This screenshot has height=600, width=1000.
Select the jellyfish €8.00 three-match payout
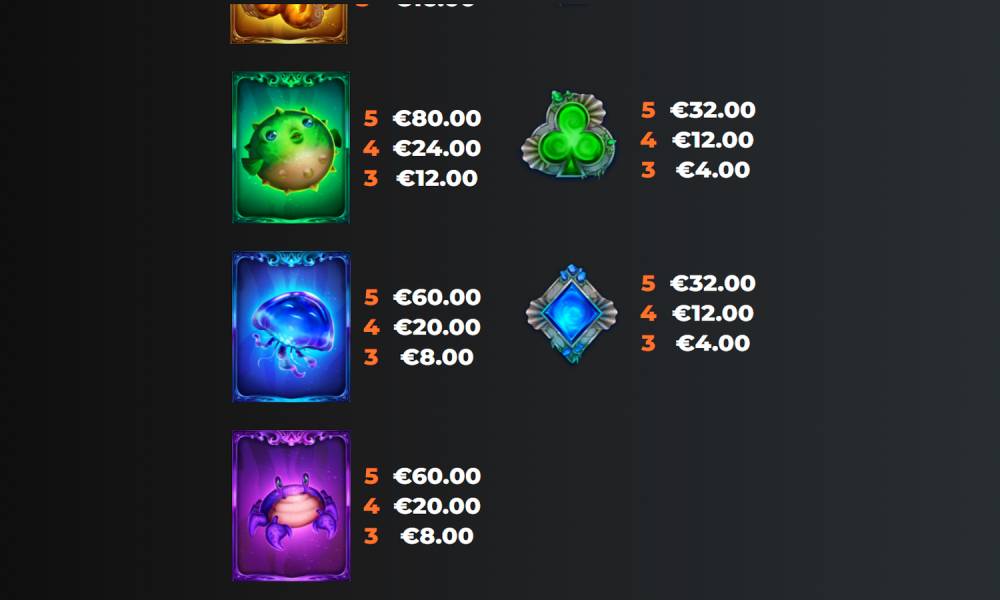pyautogui.click(x=437, y=357)
